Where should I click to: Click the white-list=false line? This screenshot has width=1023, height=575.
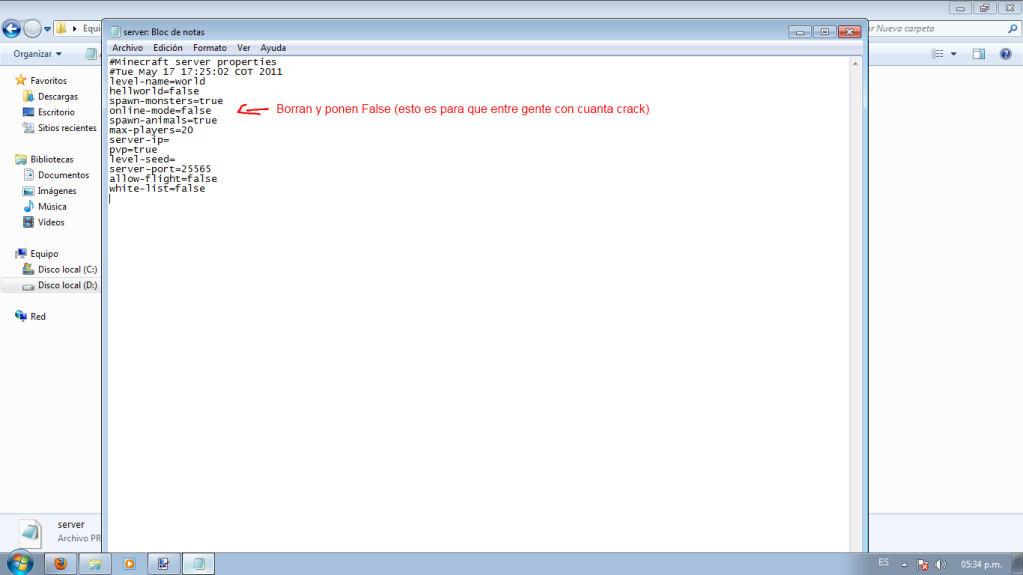click(x=157, y=189)
